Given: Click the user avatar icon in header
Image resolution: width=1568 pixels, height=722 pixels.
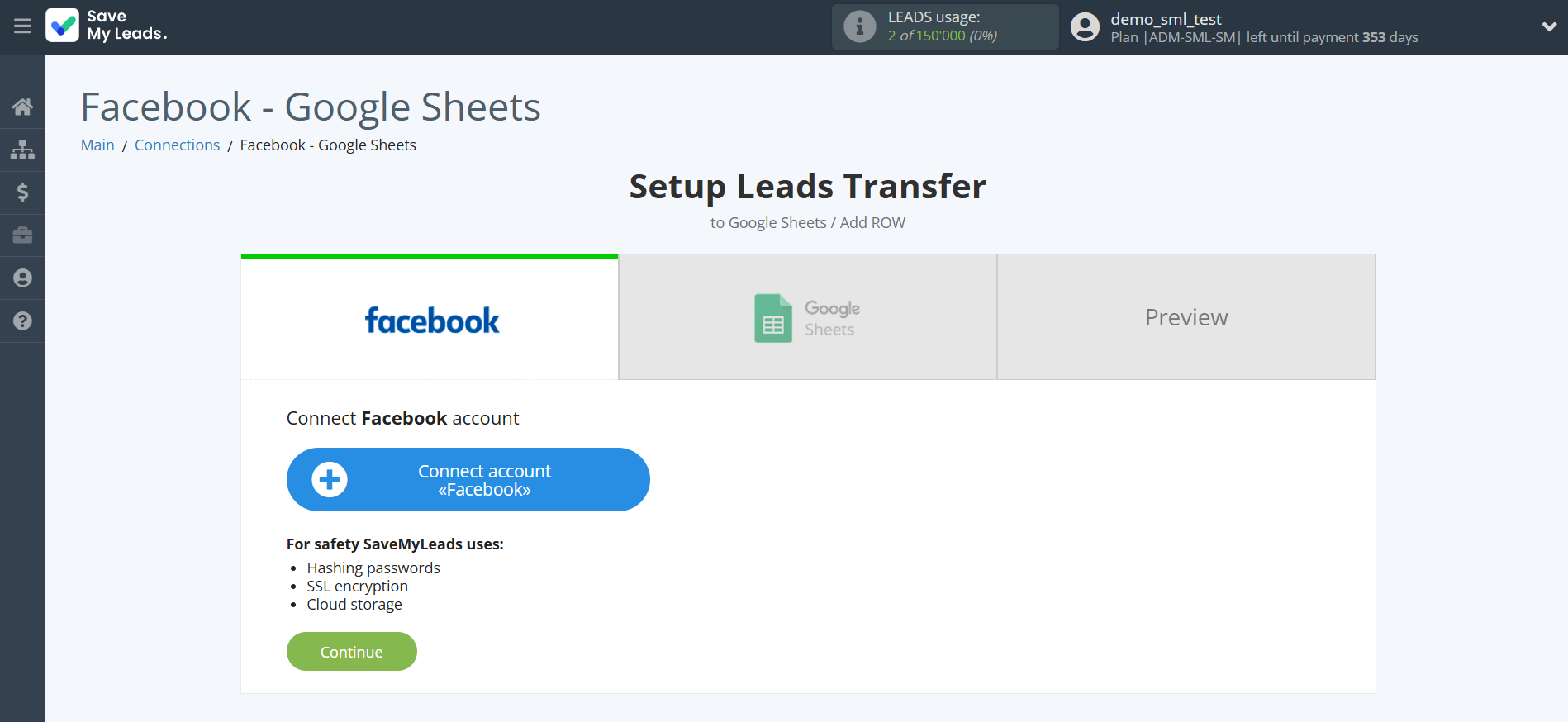Looking at the screenshot, I should pos(1085,27).
